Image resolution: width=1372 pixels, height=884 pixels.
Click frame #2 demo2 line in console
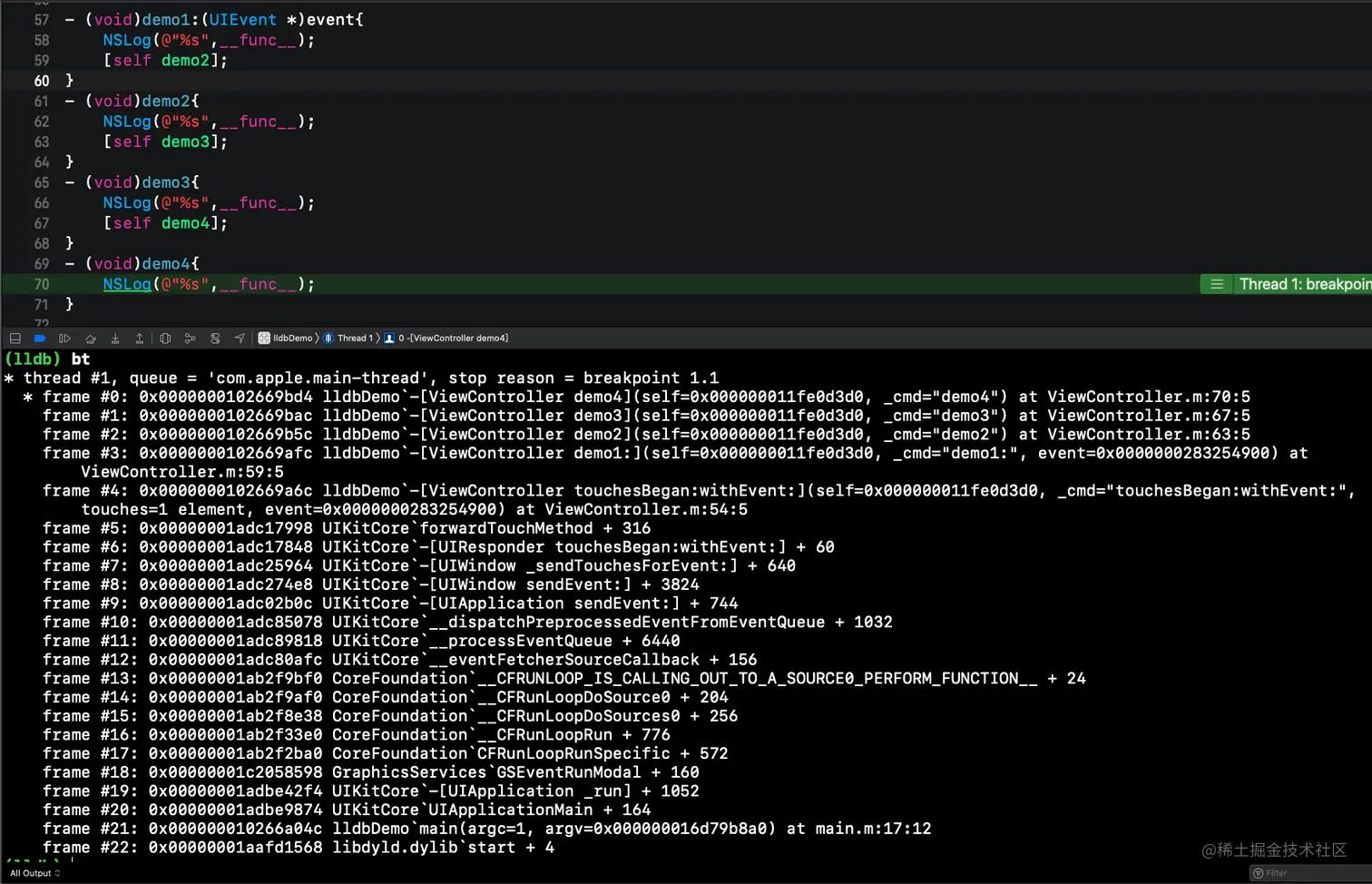click(x=646, y=435)
